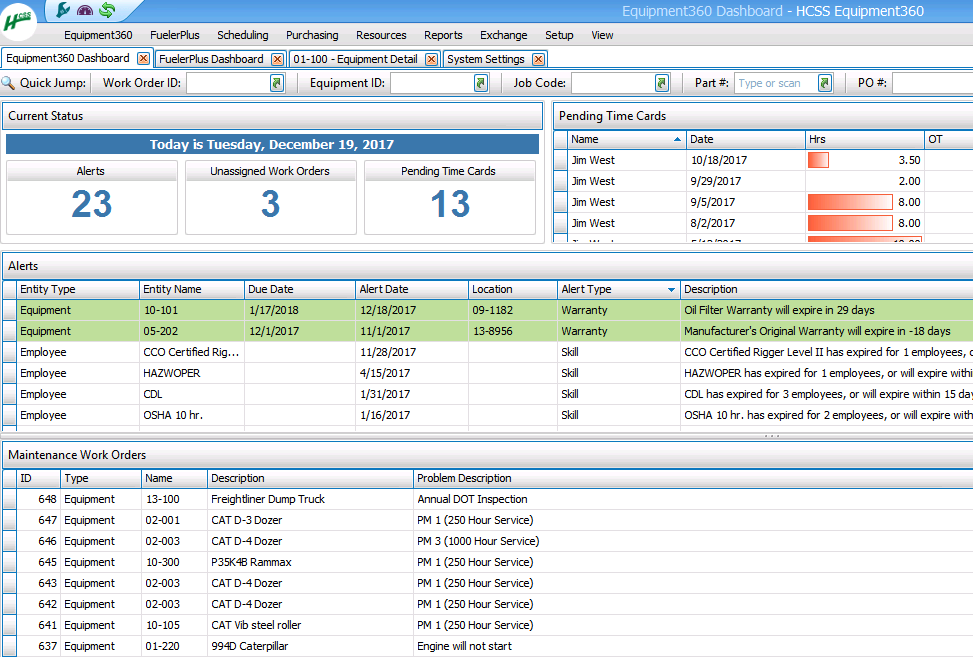Focus the Work Order ID input field

pyautogui.click(x=228, y=83)
